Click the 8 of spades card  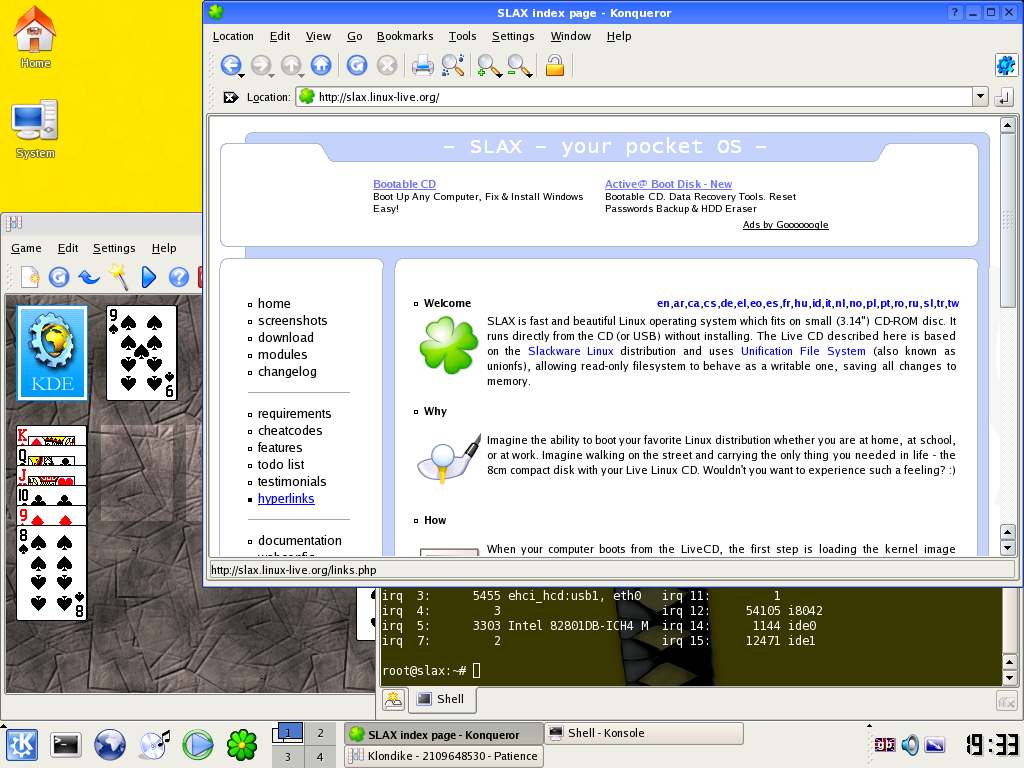[52, 573]
